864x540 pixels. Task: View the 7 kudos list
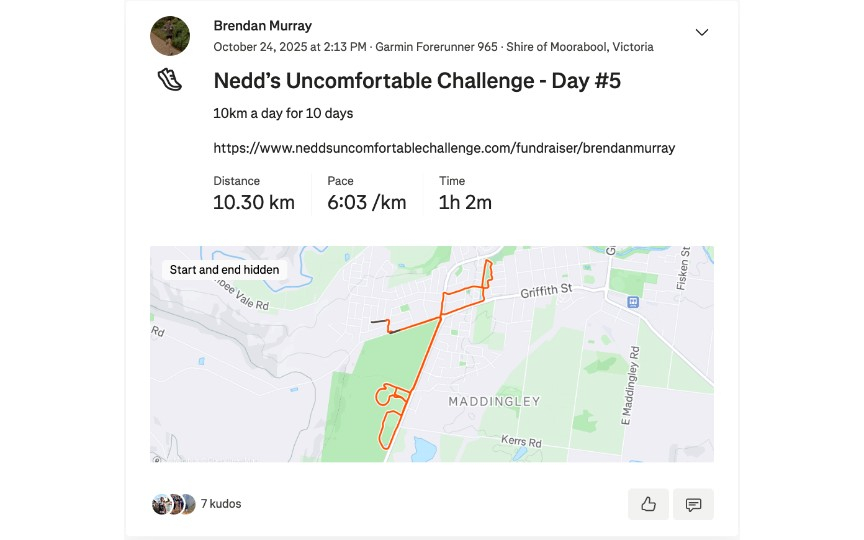pos(221,504)
